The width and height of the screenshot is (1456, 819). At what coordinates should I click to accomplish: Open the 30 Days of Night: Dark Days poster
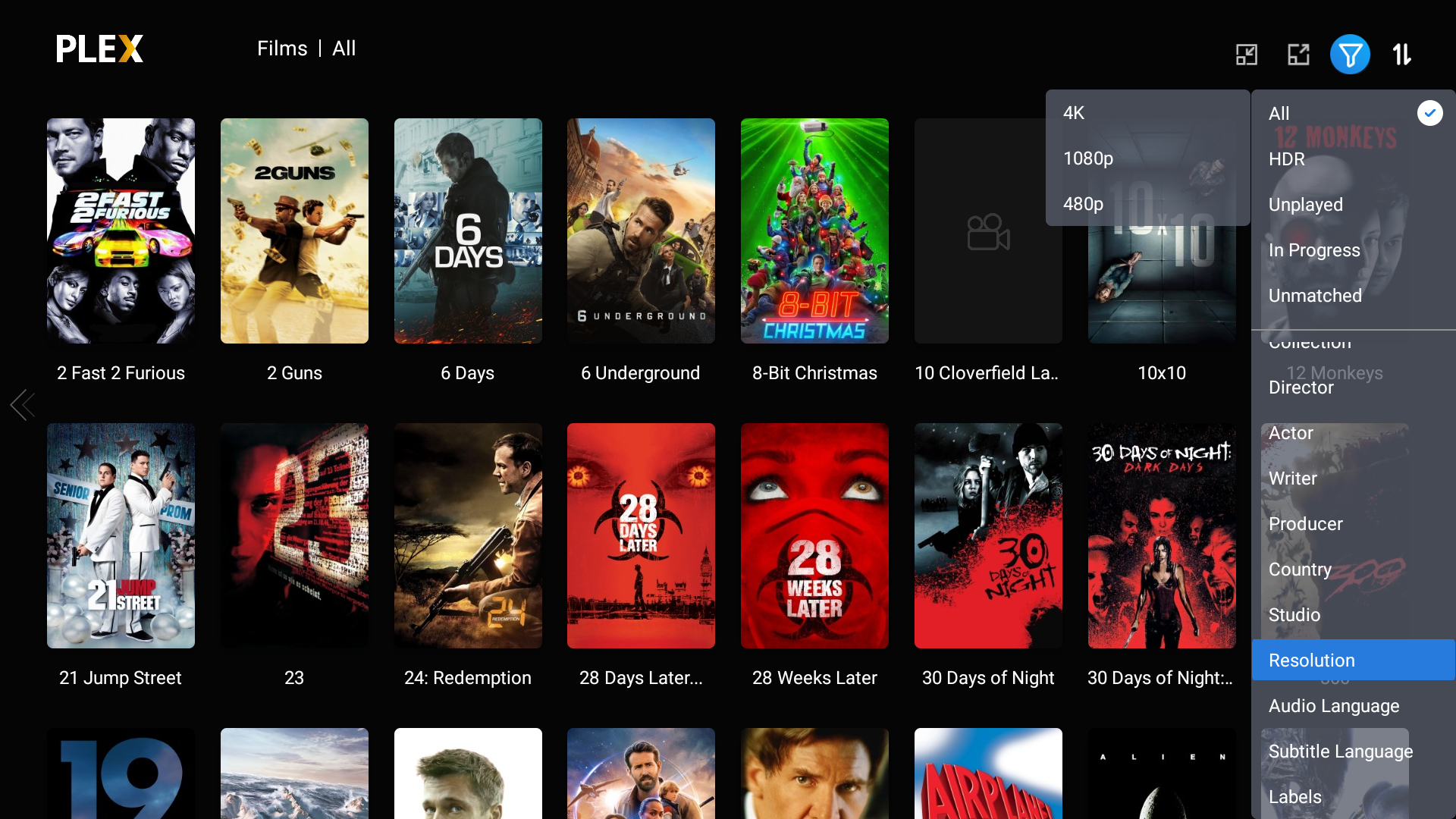point(1162,535)
